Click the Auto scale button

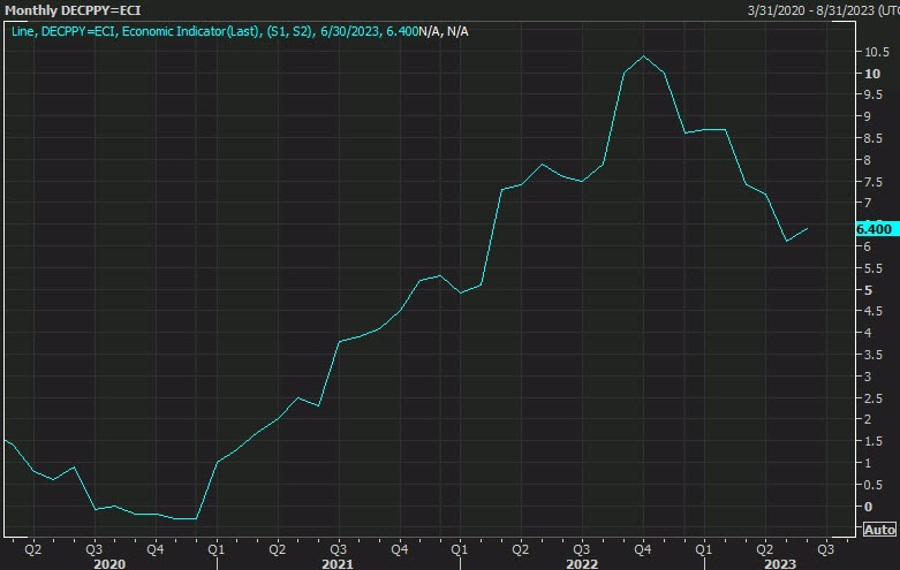point(878,529)
